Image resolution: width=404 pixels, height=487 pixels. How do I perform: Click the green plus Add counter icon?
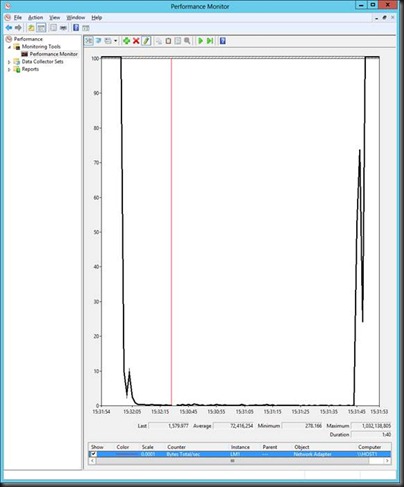click(x=126, y=41)
